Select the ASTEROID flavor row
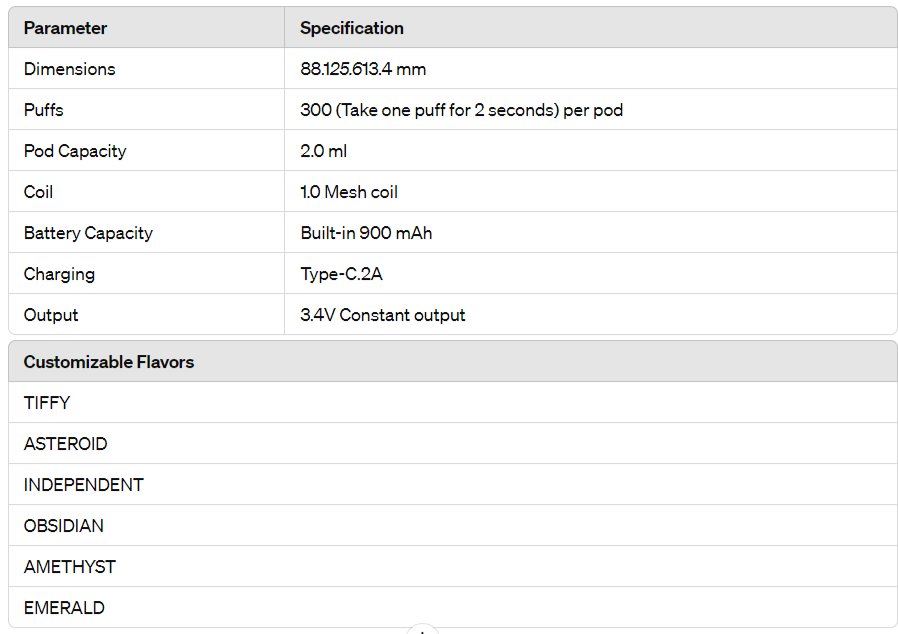 coord(452,443)
